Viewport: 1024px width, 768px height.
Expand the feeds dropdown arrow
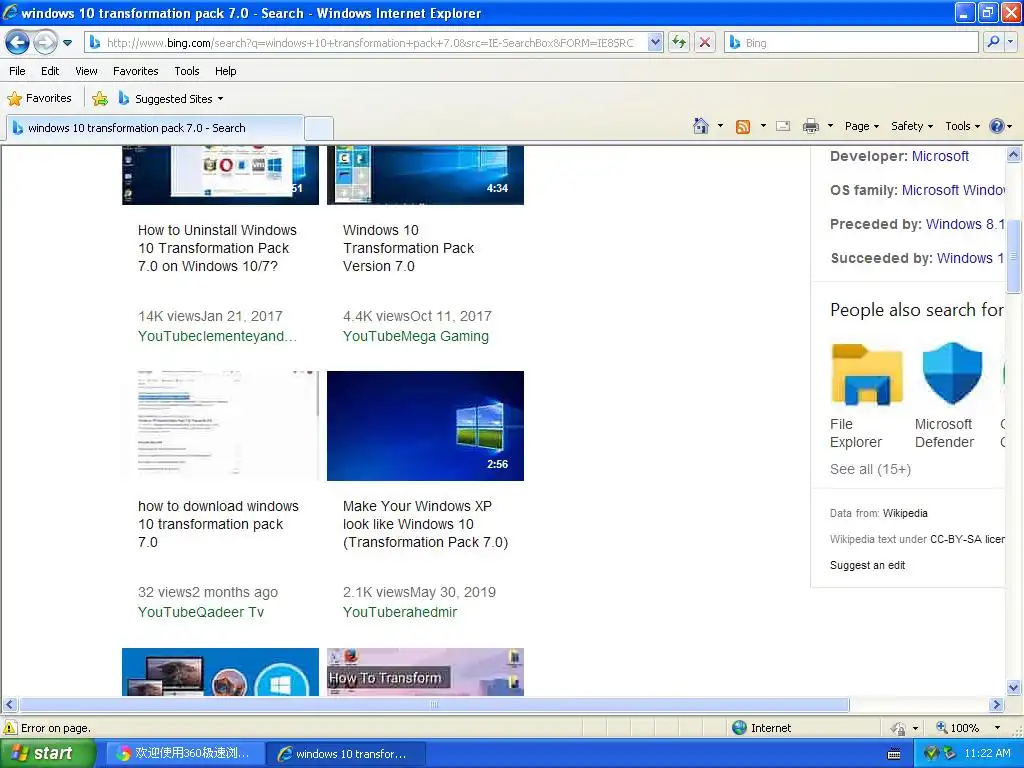tap(763, 126)
